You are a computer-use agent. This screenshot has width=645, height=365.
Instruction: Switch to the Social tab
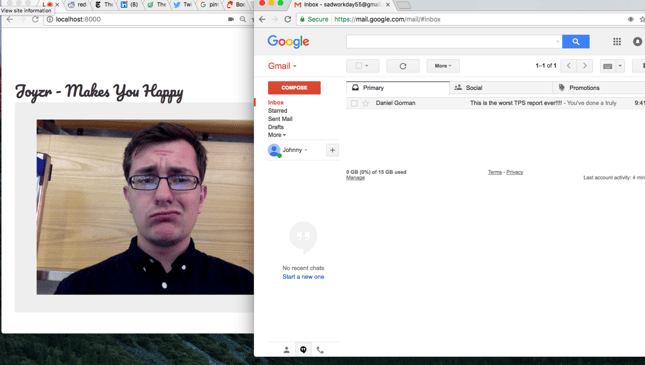(501, 88)
